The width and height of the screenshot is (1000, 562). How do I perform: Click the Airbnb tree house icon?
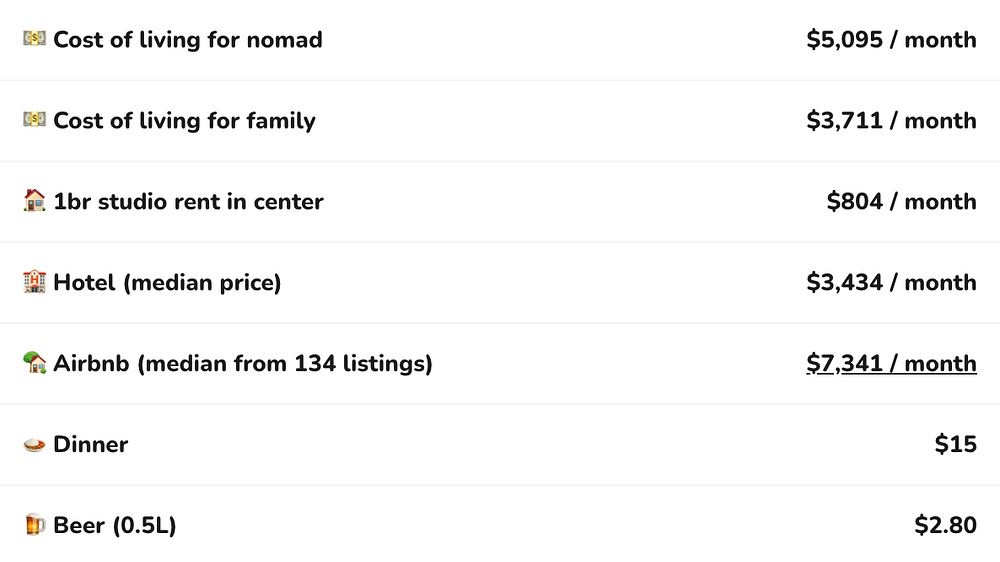(34, 364)
